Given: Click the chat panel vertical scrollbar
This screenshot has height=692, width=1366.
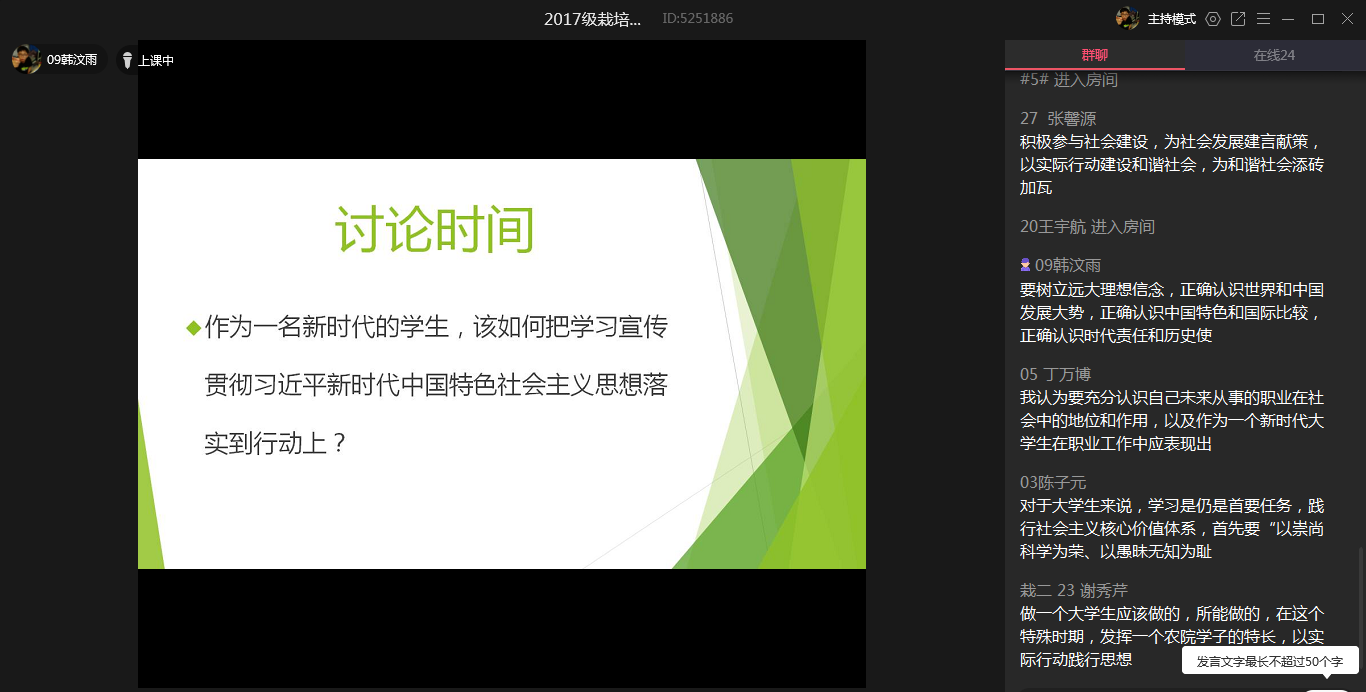Looking at the screenshot, I should click(1360, 610).
